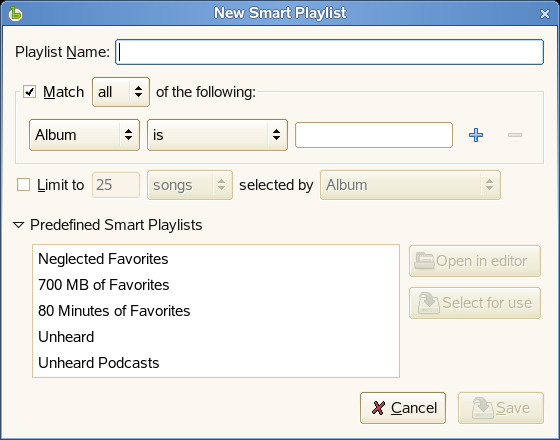Open the Album field dropdown in rule row
The image size is (560, 440).
click(x=84, y=135)
